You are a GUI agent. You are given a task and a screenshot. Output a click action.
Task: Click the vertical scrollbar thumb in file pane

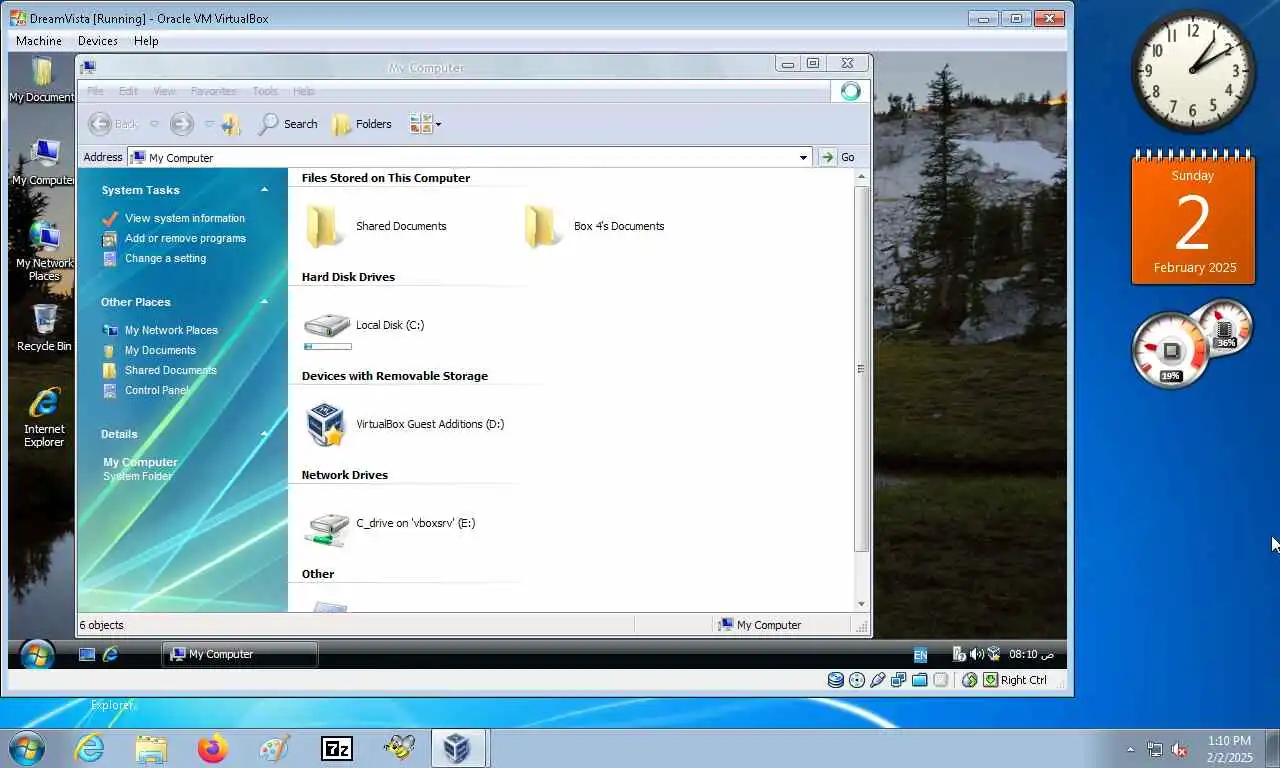pos(861,369)
